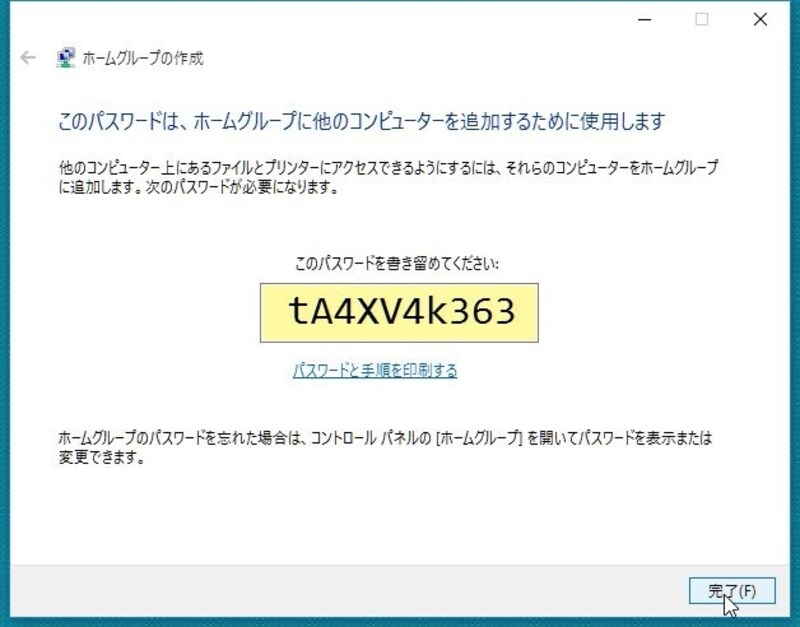
Task: Click the yellow password box background
Action: pos(399,313)
